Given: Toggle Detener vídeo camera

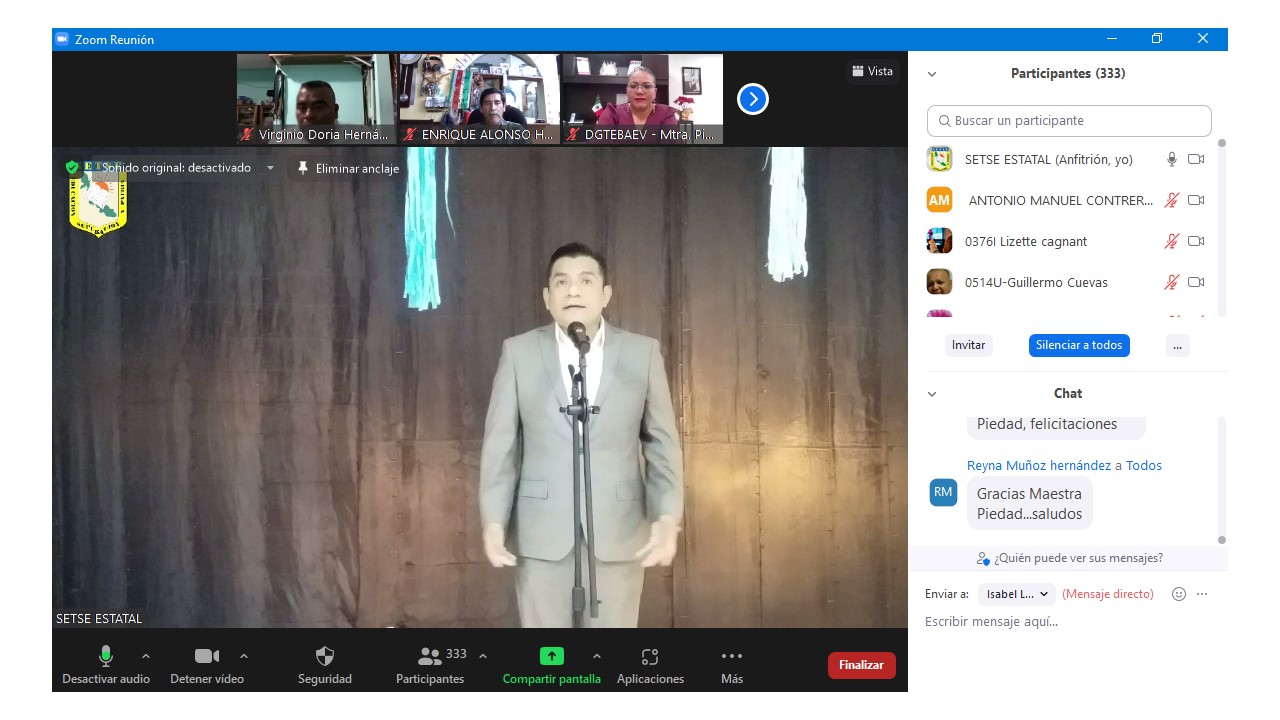Looking at the screenshot, I should [207, 656].
